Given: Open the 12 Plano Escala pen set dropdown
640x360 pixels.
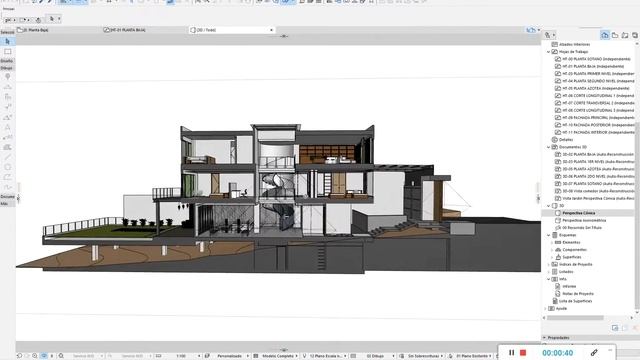Looking at the screenshot, I should pos(324,356).
